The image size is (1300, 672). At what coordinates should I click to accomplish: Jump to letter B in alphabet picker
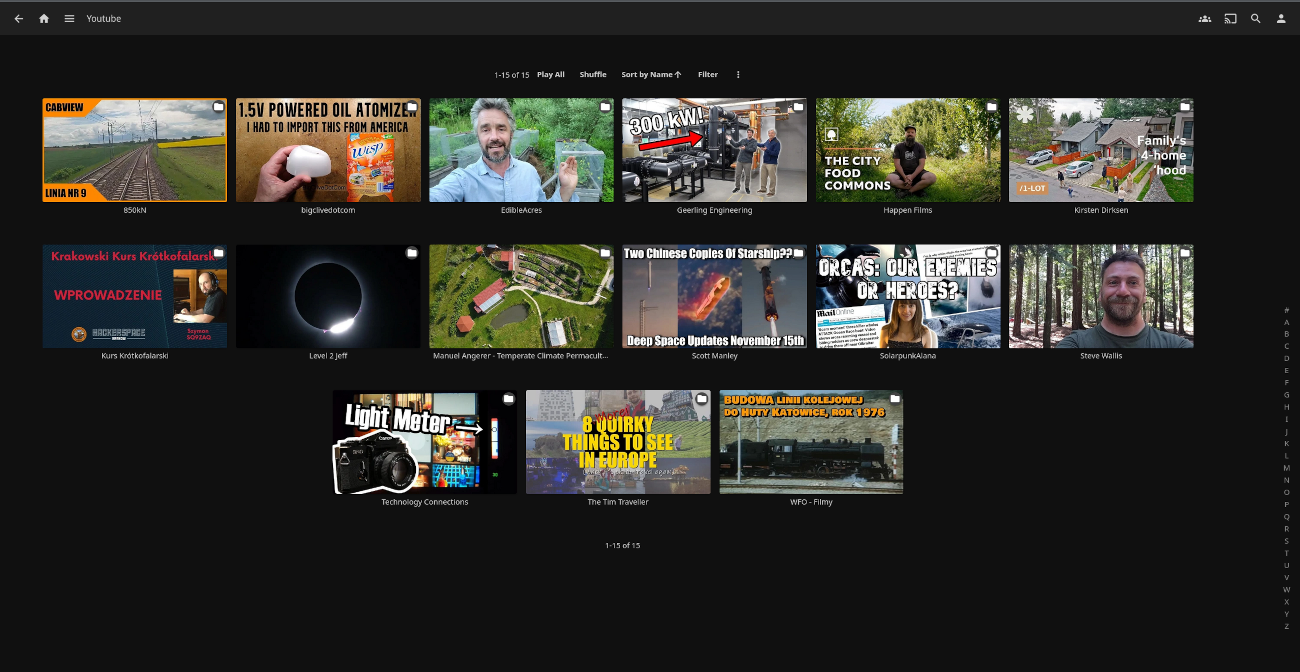1287,334
